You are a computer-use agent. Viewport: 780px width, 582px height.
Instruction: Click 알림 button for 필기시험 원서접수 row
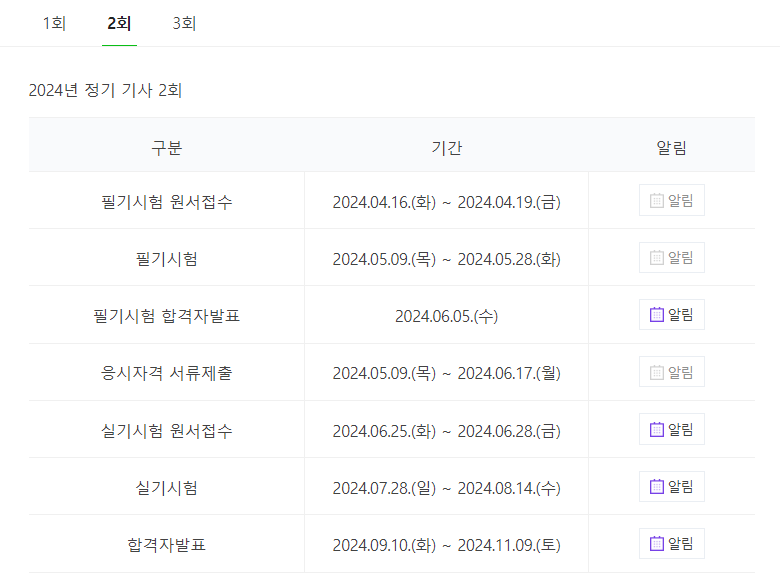pos(672,200)
